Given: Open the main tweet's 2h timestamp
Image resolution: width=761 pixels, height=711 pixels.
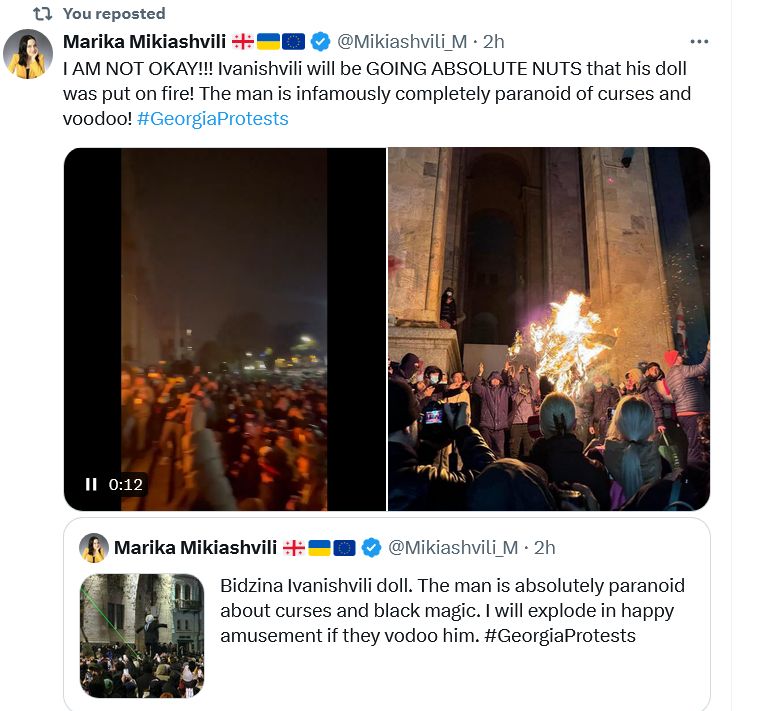Looking at the screenshot, I should click(493, 41).
